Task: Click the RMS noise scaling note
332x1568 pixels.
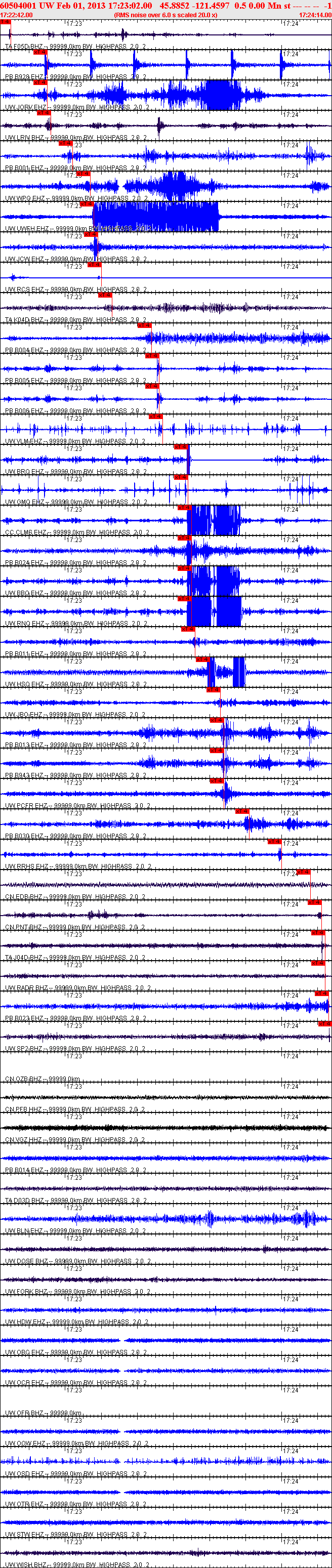Action: pyautogui.click(x=165, y=15)
